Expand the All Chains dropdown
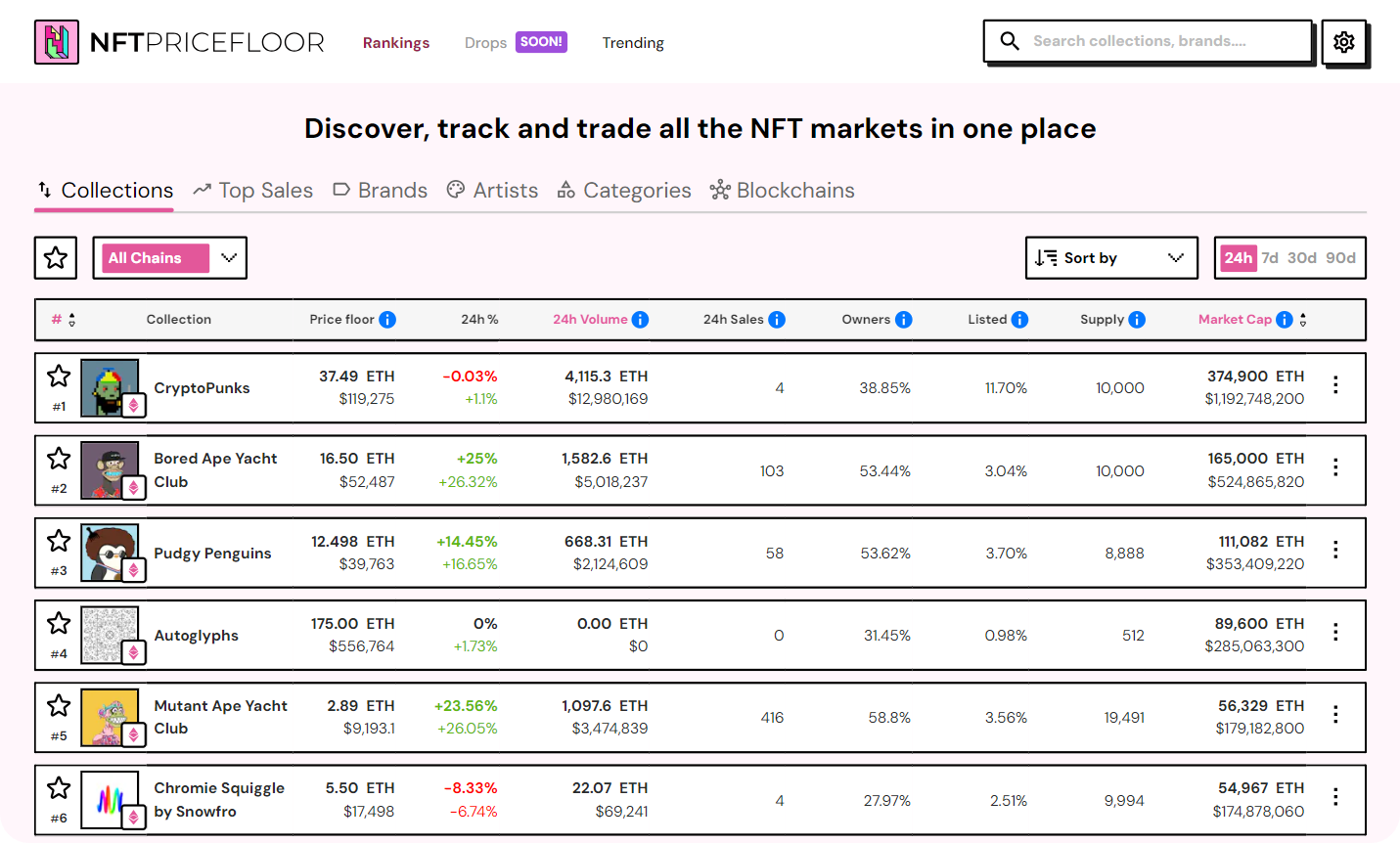Viewport: 1400px width, 843px height. 170,257
